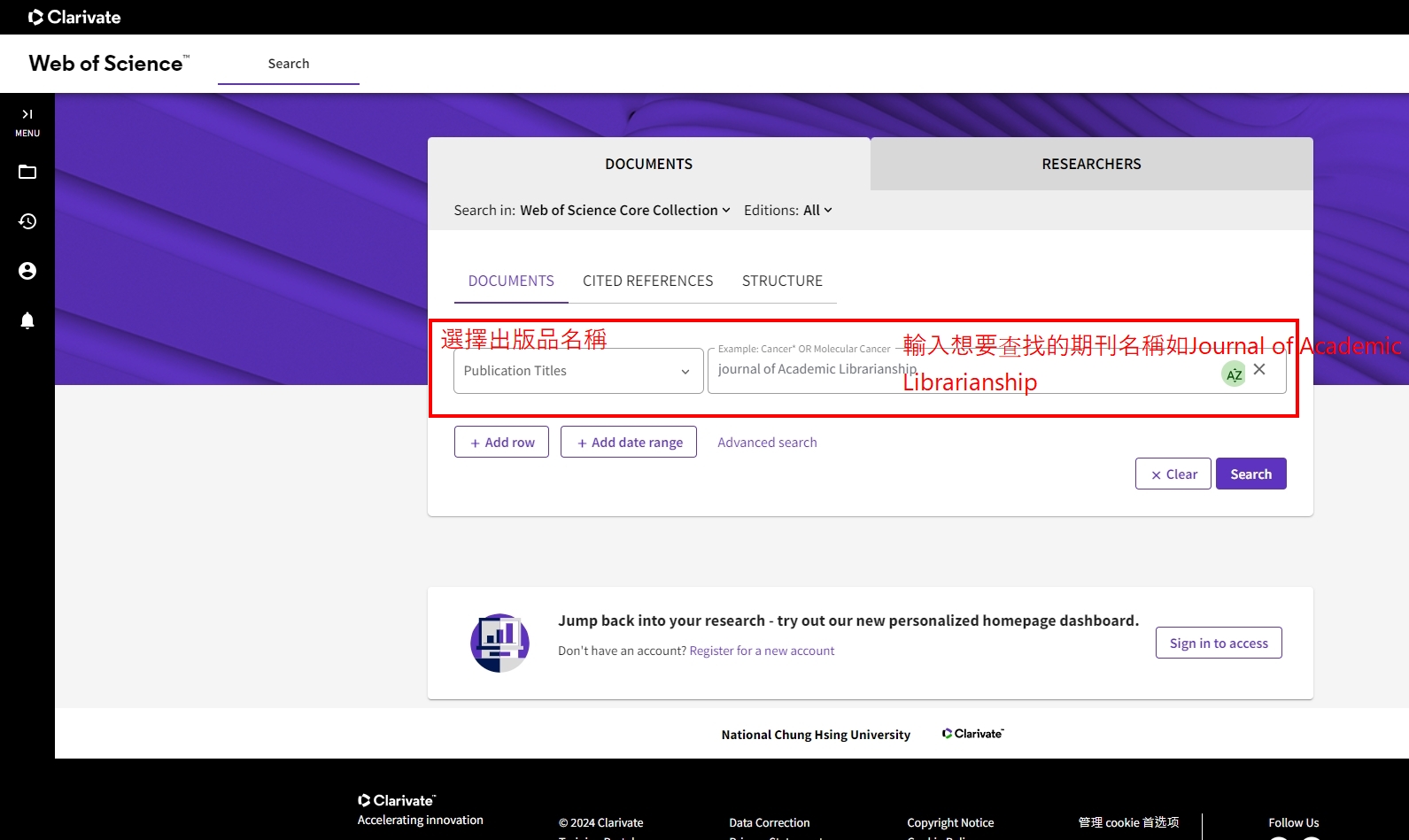Open the Data Correction footer link
This screenshot has height=840, width=1409.
(770, 823)
